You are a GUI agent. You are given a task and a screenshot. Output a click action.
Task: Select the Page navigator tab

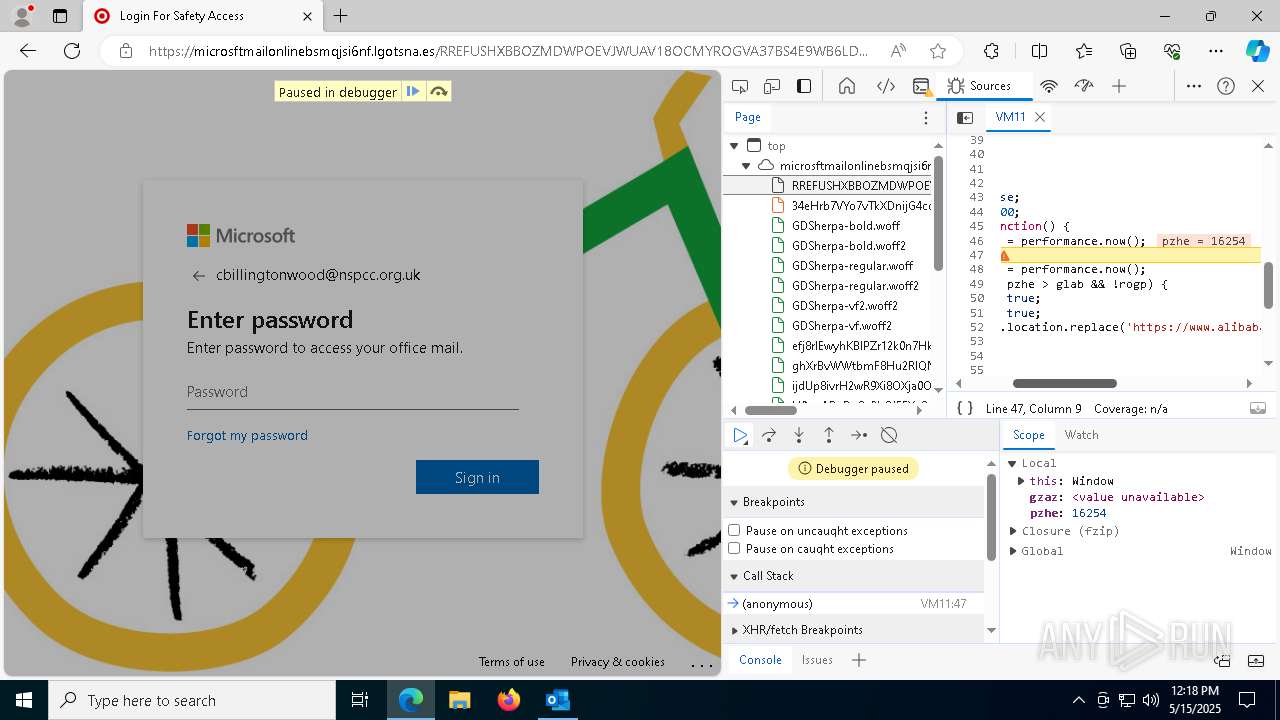coord(748,117)
